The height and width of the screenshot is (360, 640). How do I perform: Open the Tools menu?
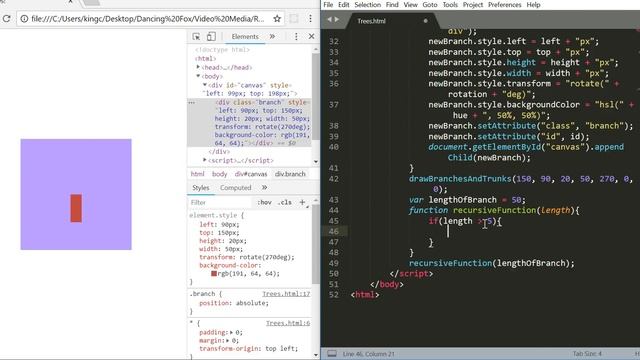(450, 5)
